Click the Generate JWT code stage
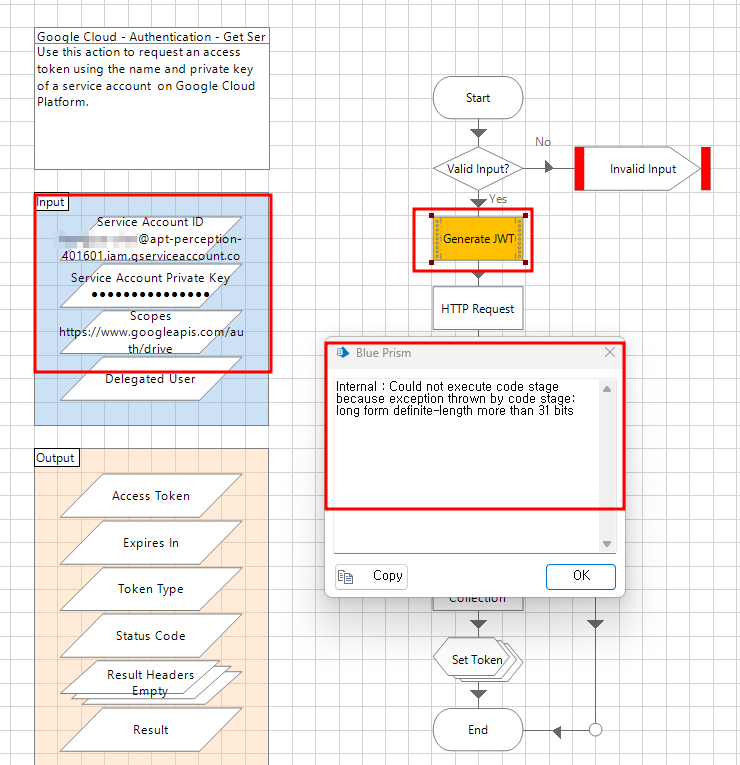This screenshot has height=765, width=740. tap(478, 239)
